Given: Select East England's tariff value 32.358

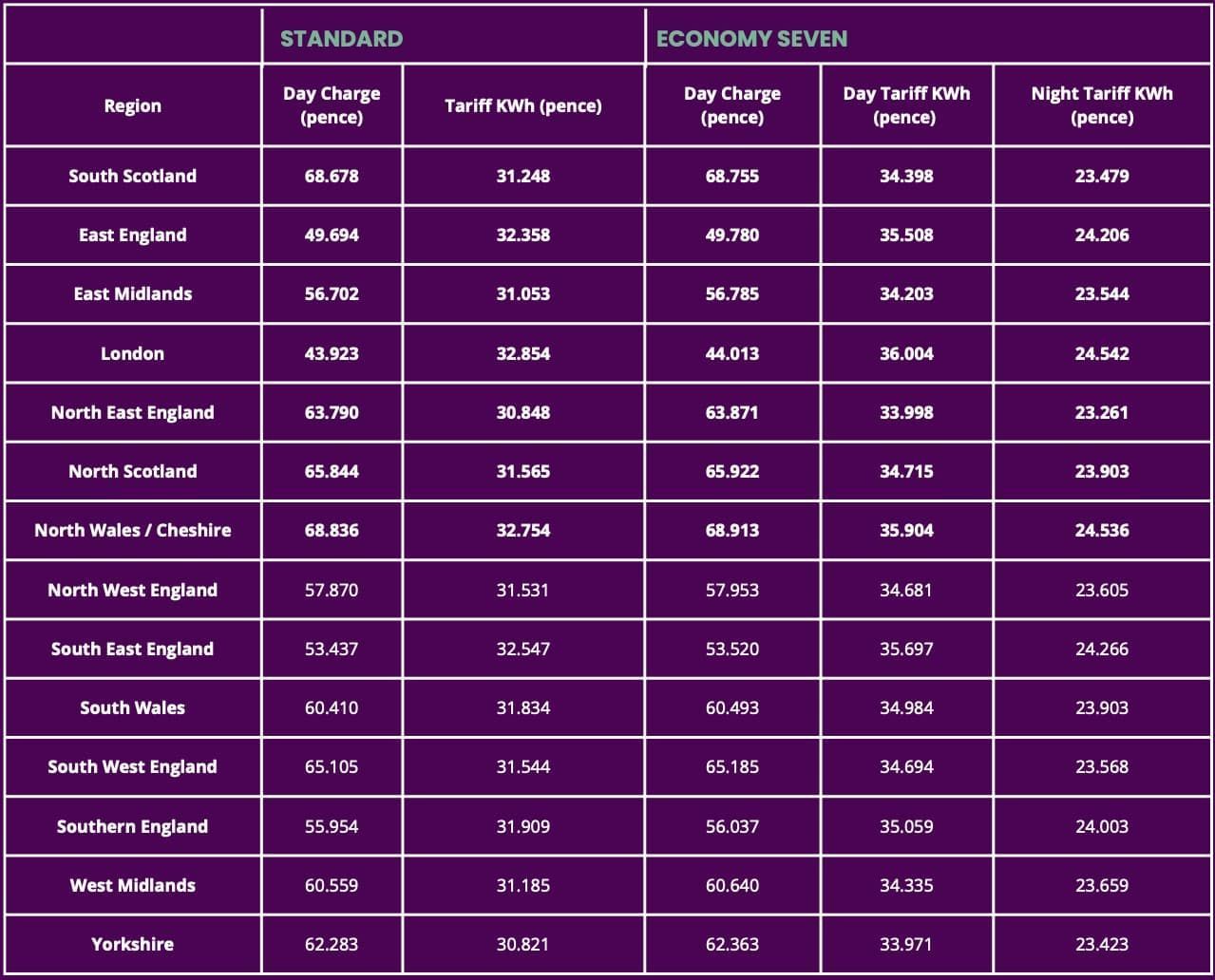Looking at the screenshot, I should [522, 235].
